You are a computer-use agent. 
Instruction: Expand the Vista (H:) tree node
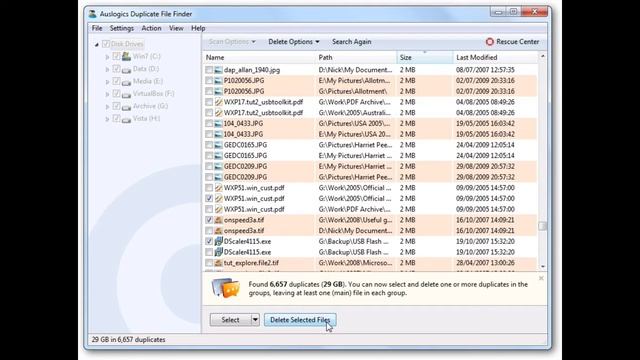coord(107,119)
